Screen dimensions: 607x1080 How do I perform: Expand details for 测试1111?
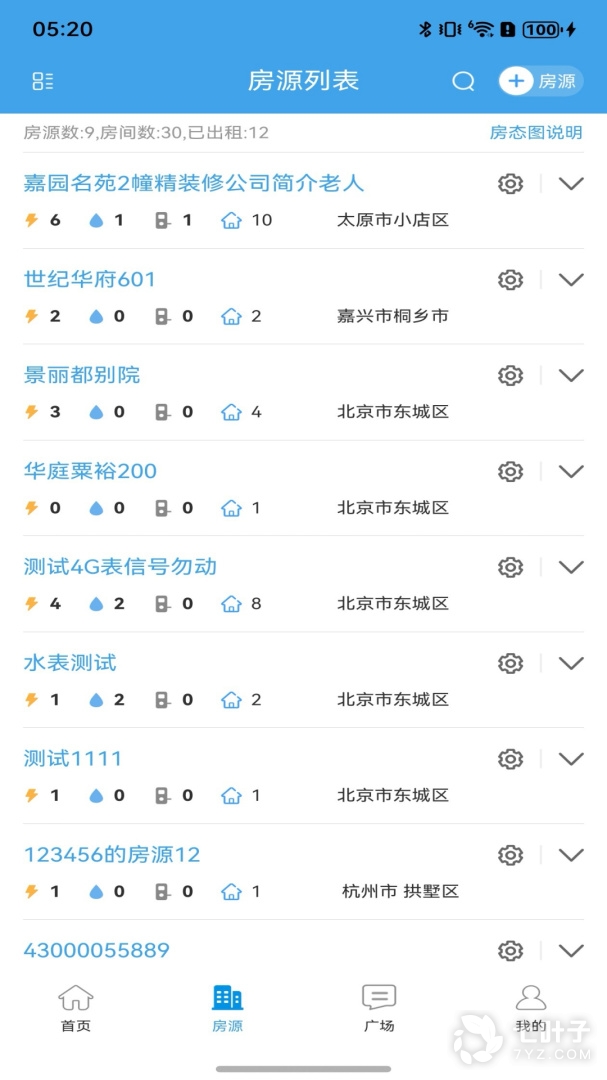[571, 758]
